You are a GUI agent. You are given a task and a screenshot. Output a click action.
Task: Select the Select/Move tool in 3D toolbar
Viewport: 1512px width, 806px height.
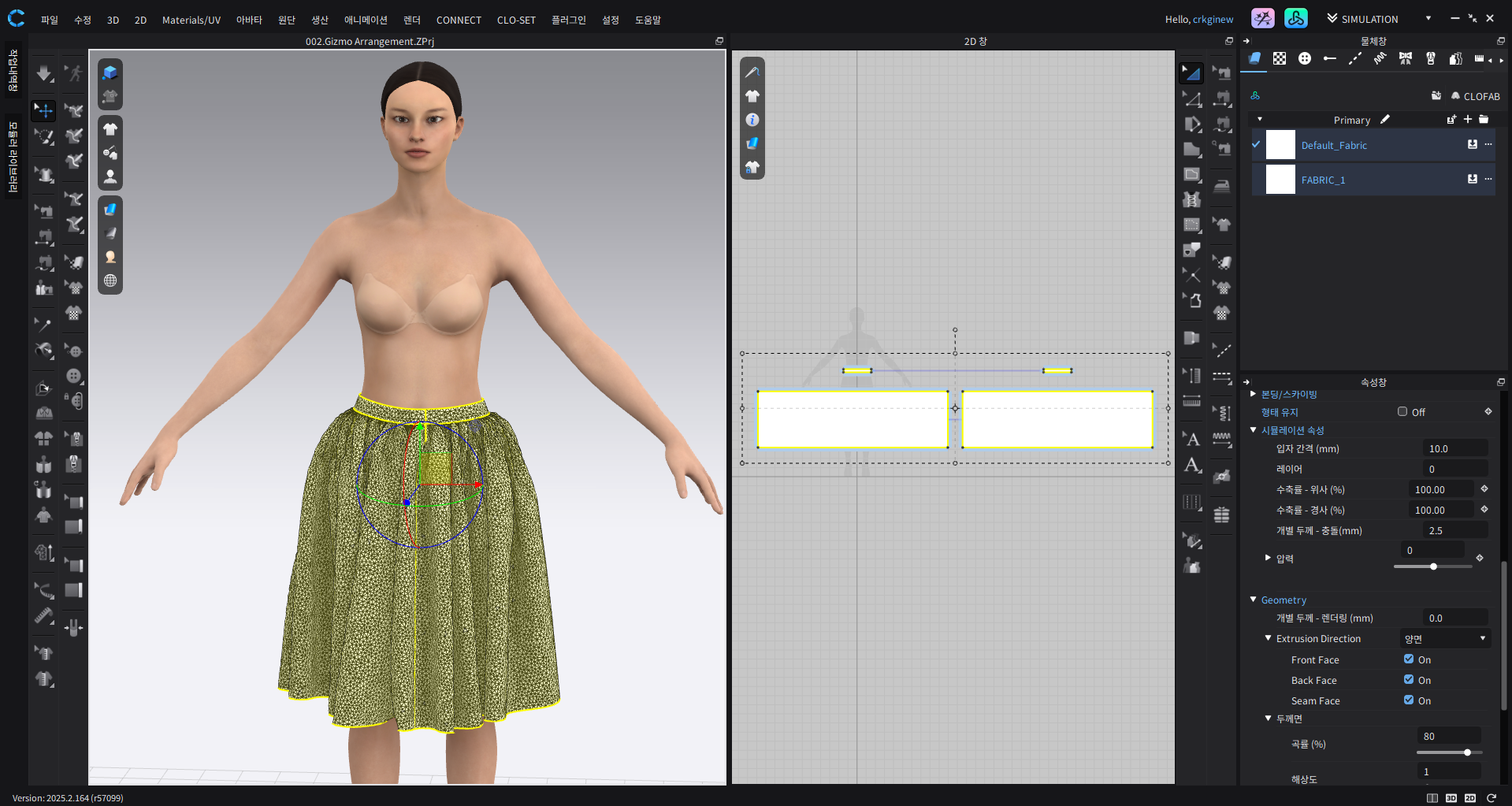[x=44, y=110]
